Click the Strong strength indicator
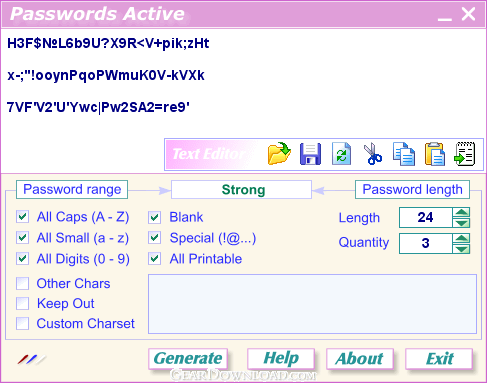487x383 pixels. click(x=242, y=190)
